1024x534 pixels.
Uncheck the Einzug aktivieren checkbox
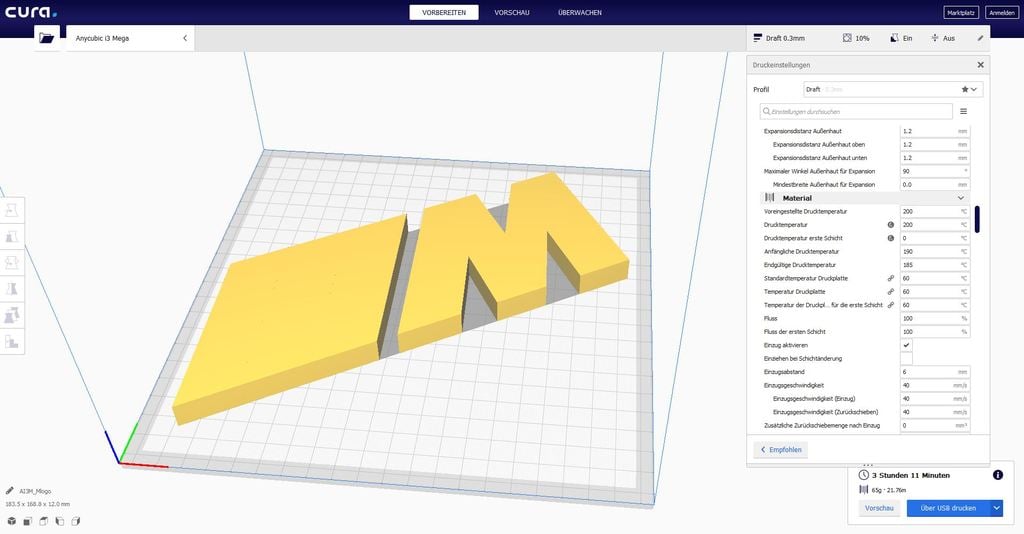[x=906, y=345]
